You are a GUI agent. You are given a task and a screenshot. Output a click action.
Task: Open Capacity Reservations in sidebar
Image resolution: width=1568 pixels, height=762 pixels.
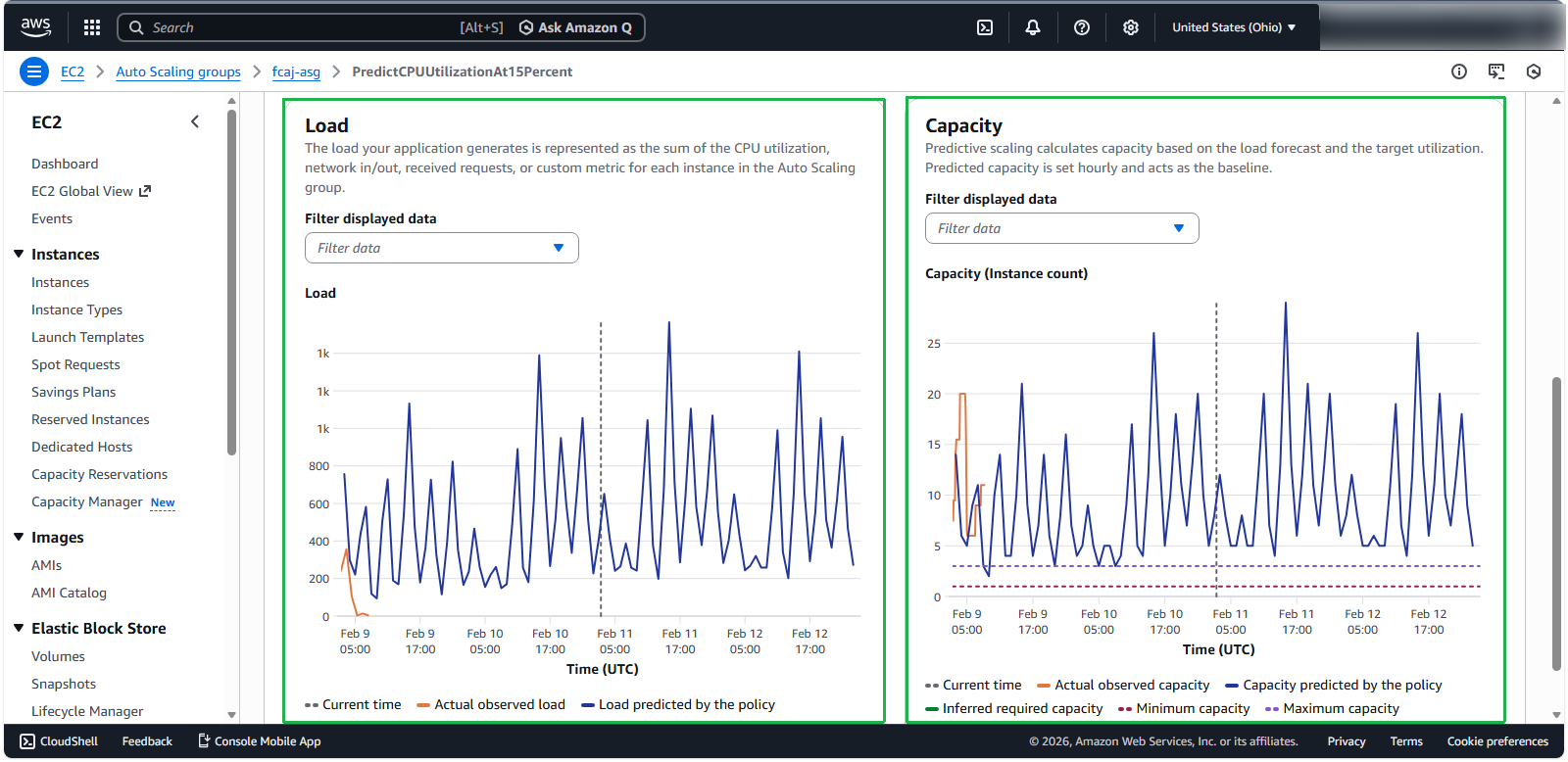click(x=99, y=474)
